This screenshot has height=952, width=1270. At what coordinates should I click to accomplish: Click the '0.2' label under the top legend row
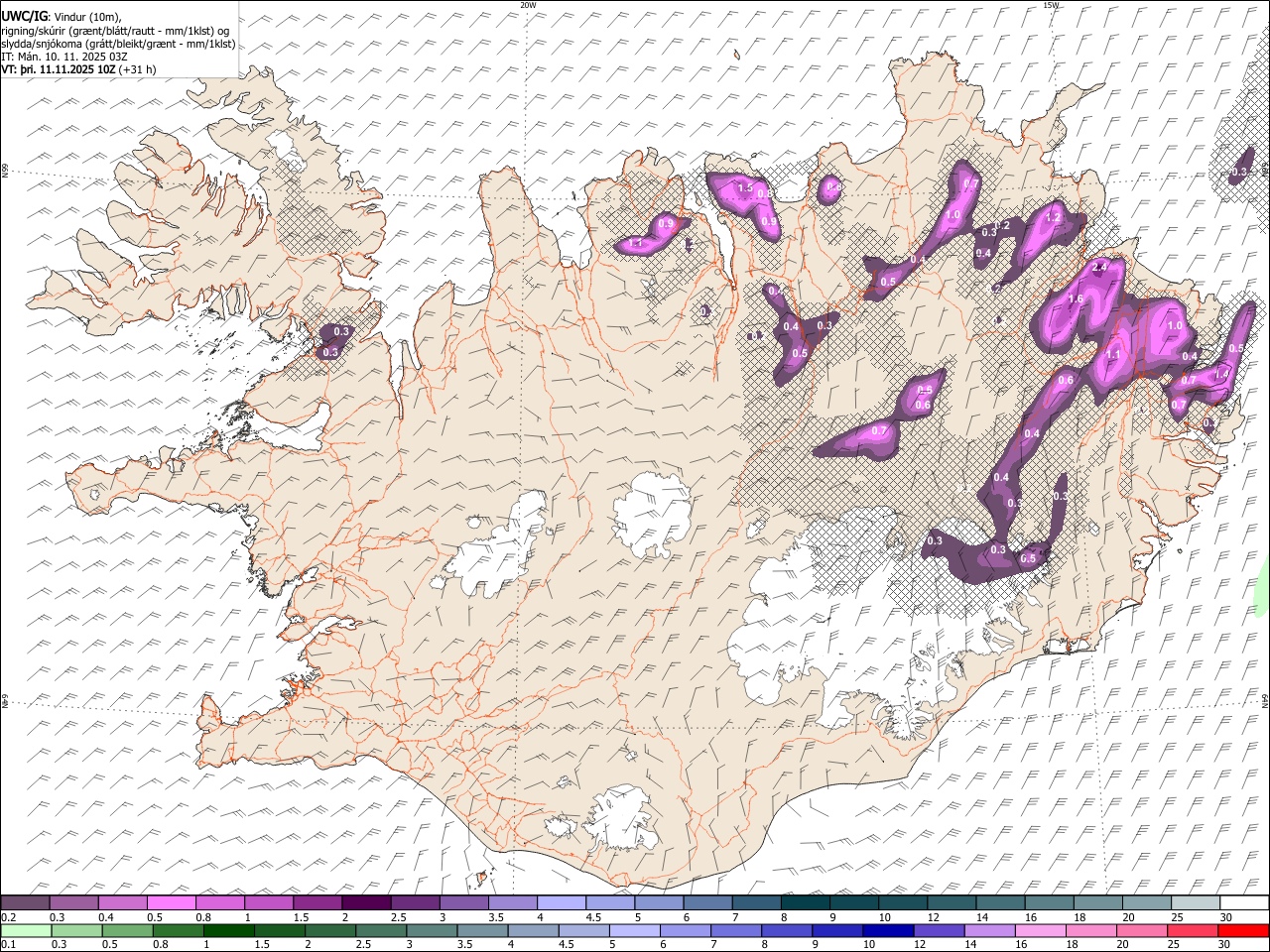click(x=7, y=917)
